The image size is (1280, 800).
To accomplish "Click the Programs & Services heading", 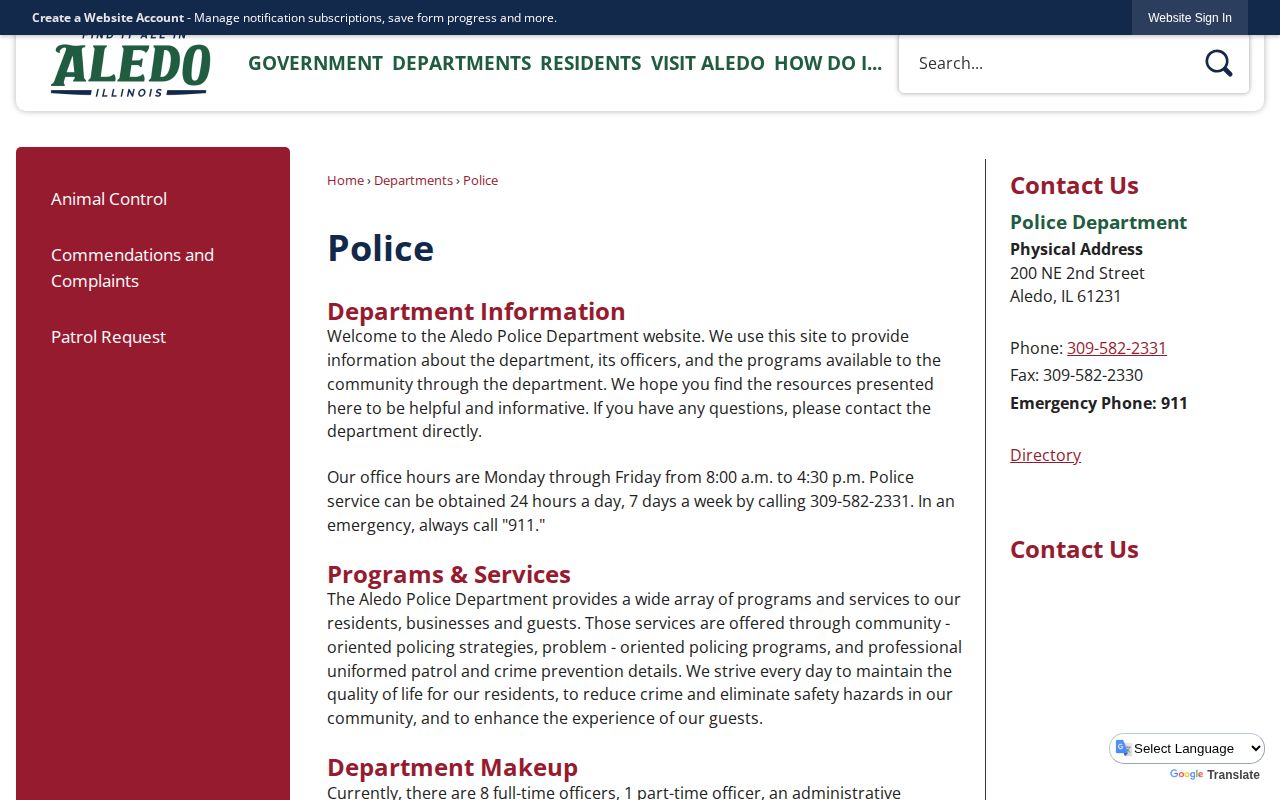I will tap(449, 574).
